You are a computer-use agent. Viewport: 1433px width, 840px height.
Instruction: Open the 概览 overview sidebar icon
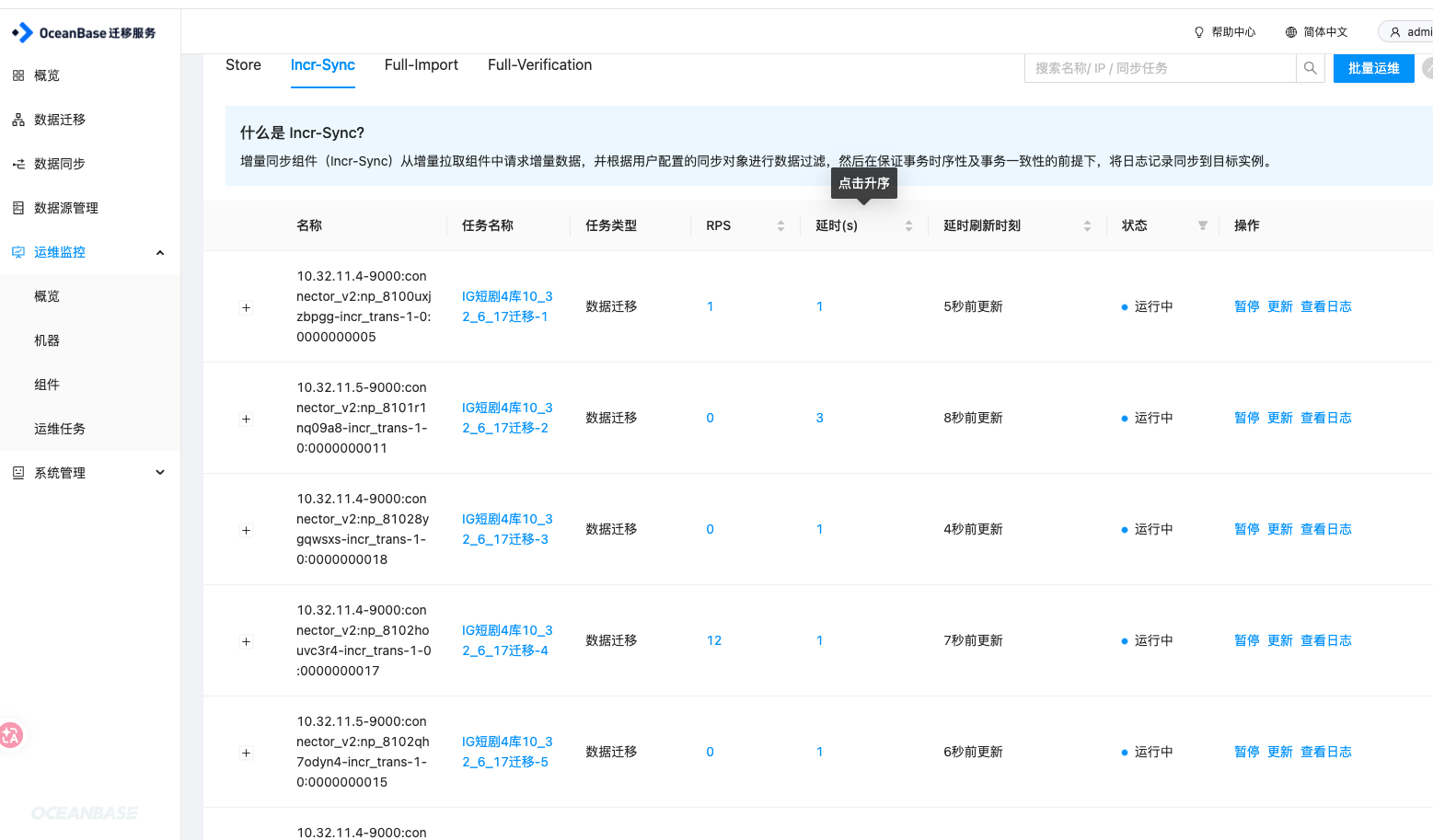click(18, 75)
